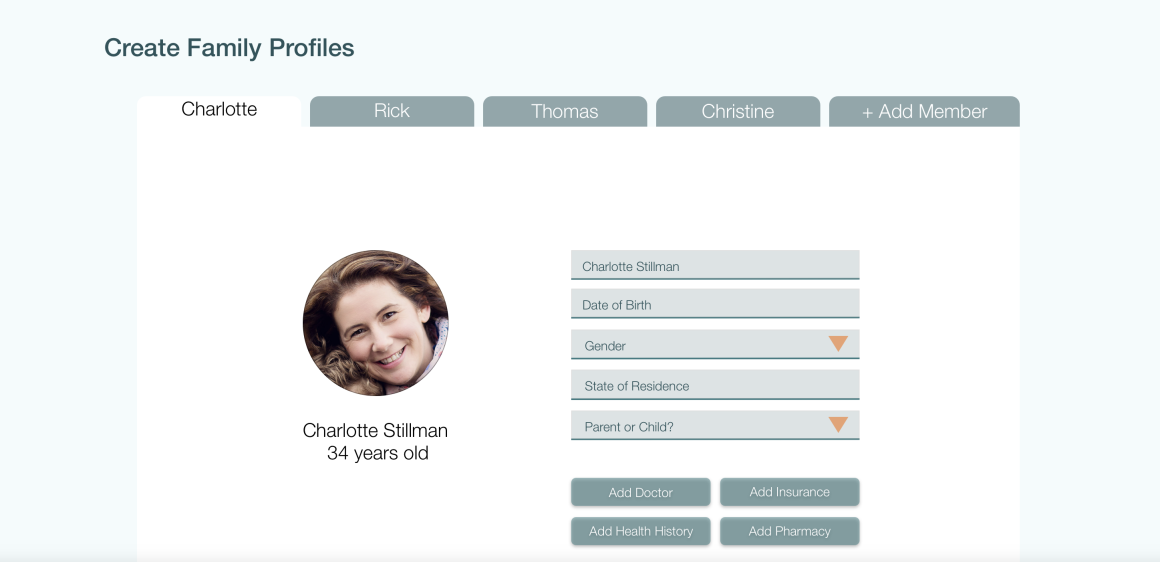Select the Charlotte tab
The height and width of the screenshot is (562, 1160).
click(219, 110)
